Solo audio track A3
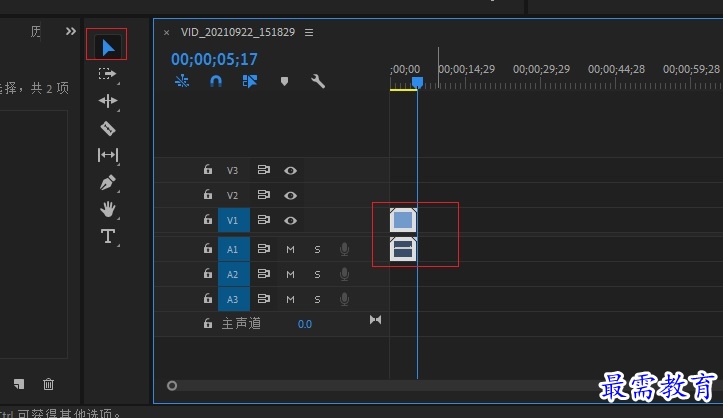Image resolution: width=723 pixels, height=418 pixels. pos(317,299)
